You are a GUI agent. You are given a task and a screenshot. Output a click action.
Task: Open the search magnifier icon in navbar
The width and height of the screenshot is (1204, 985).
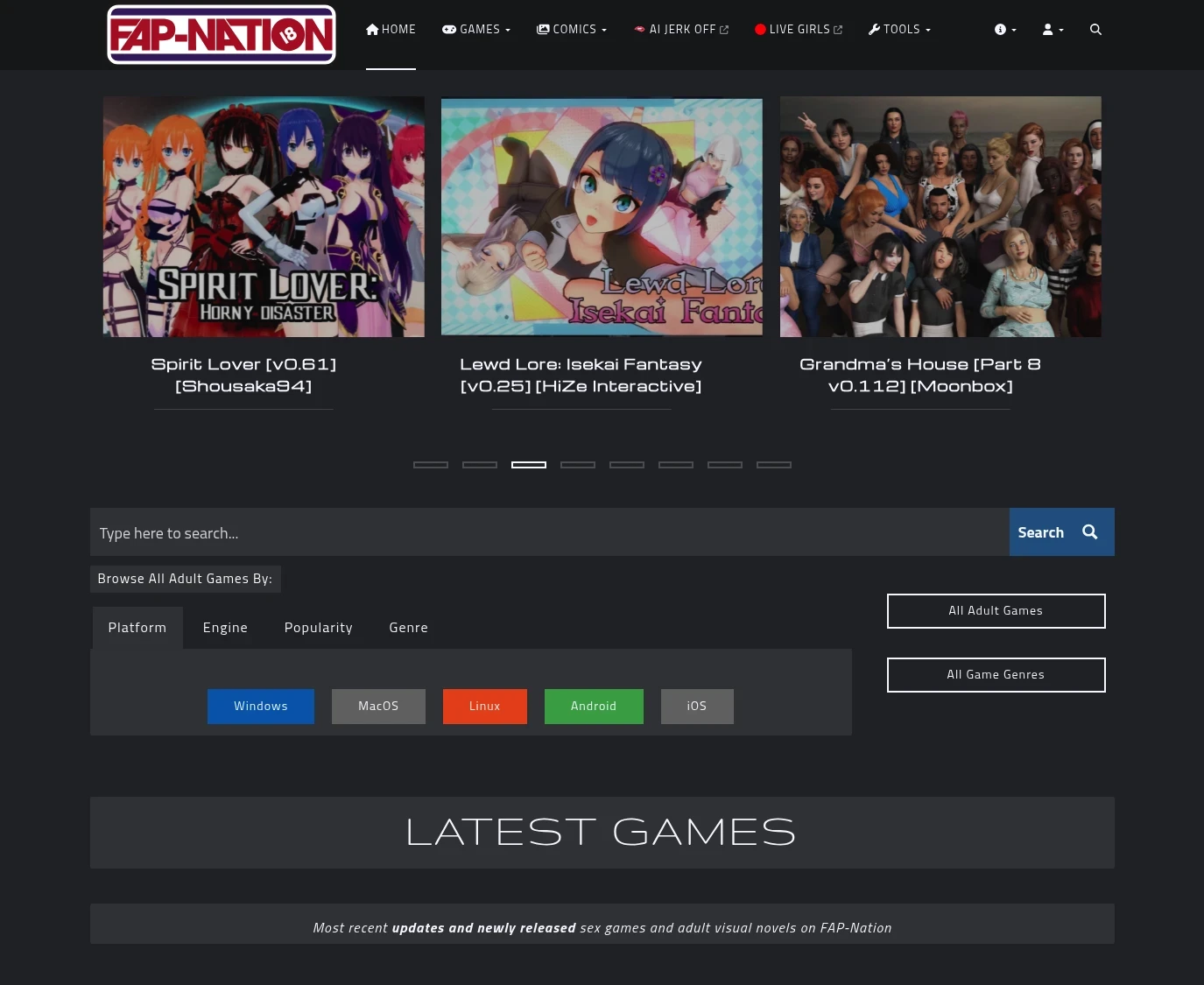coord(1095,30)
